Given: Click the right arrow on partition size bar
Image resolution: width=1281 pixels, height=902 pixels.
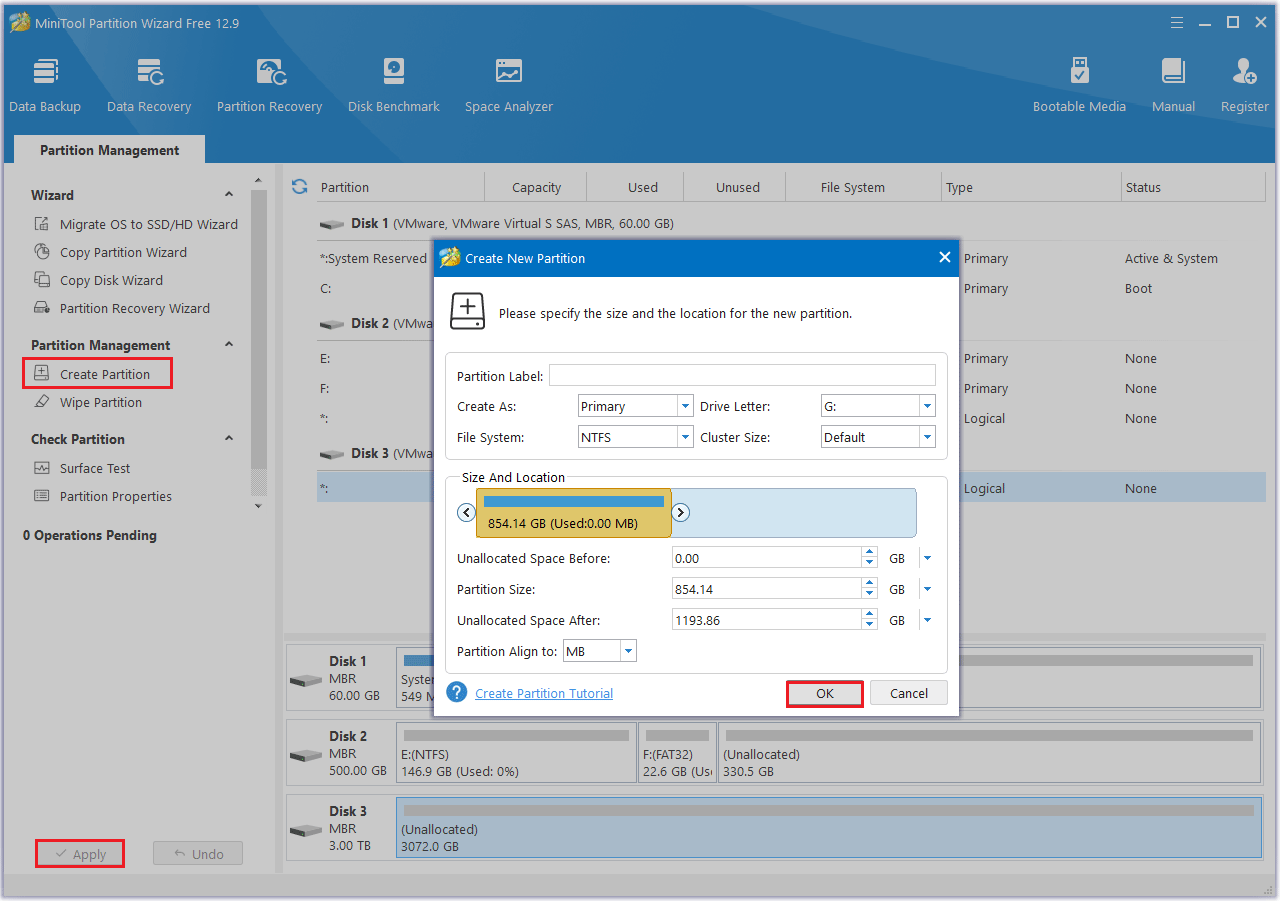Looking at the screenshot, I should (681, 513).
